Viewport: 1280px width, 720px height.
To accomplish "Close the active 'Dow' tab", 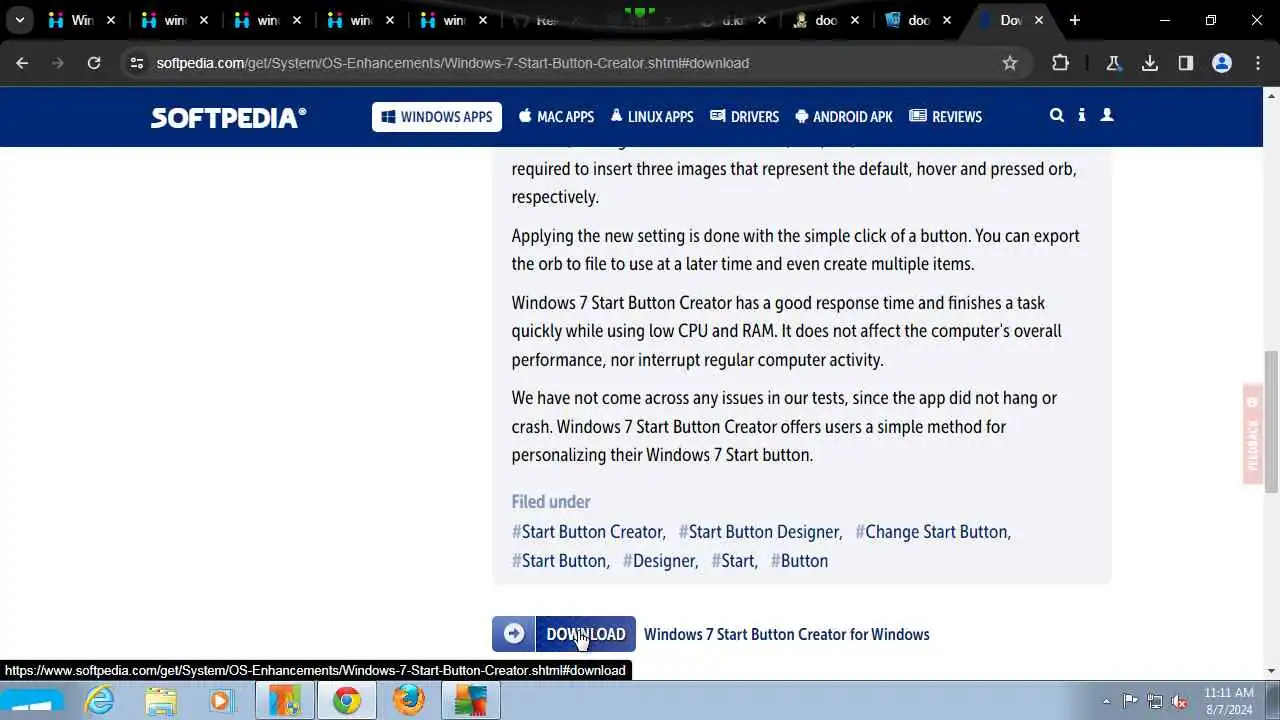I will pos(1039,20).
